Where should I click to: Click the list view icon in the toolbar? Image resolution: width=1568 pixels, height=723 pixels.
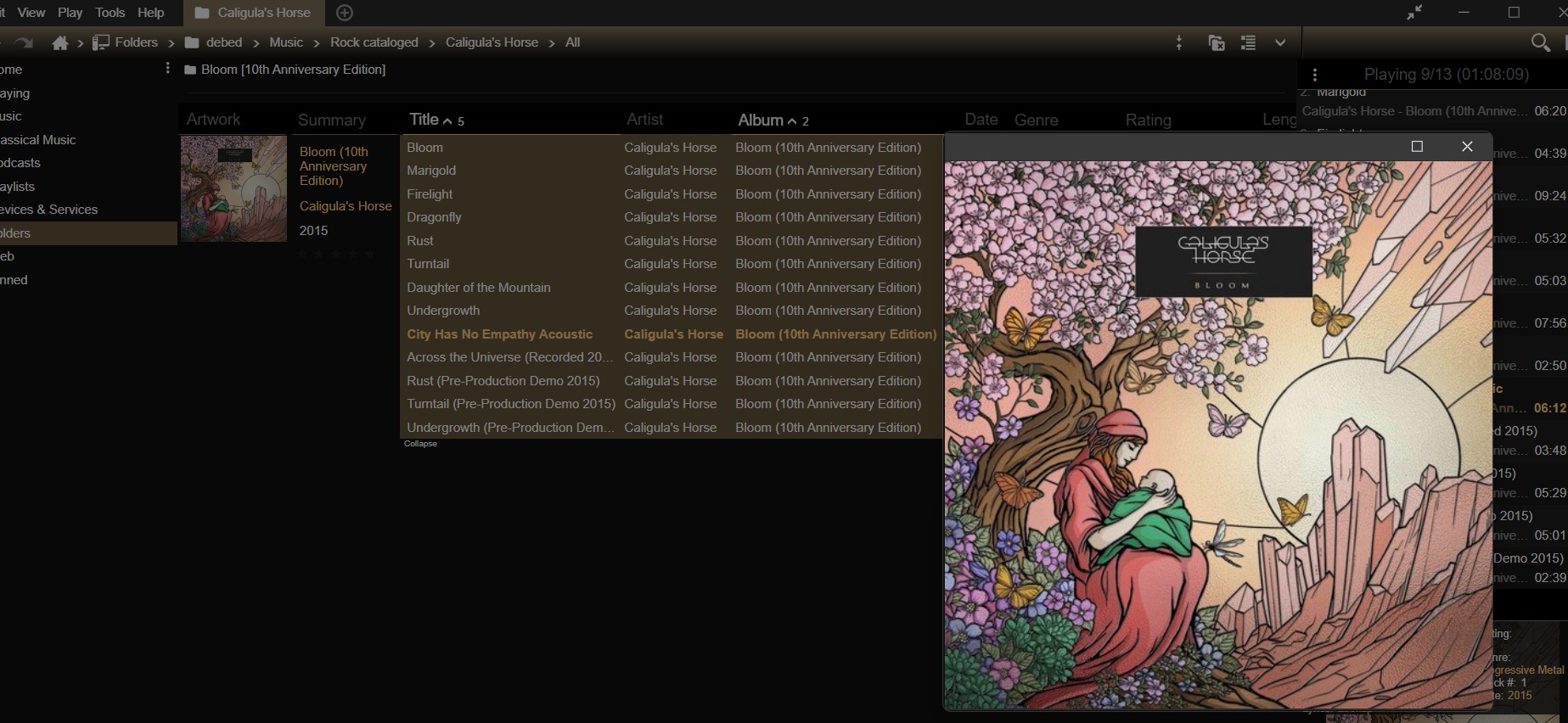1248,42
